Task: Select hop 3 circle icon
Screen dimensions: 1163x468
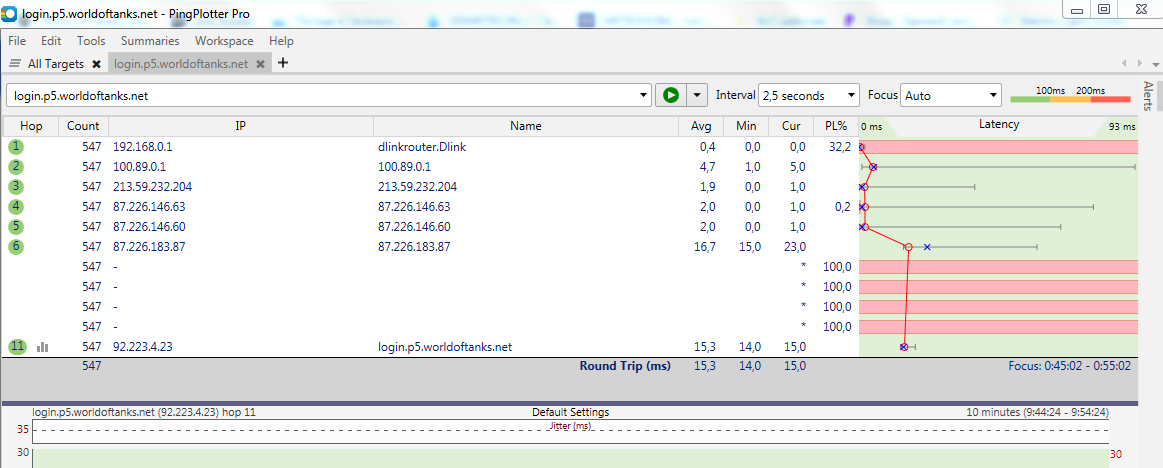Action: [x=16, y=186]
